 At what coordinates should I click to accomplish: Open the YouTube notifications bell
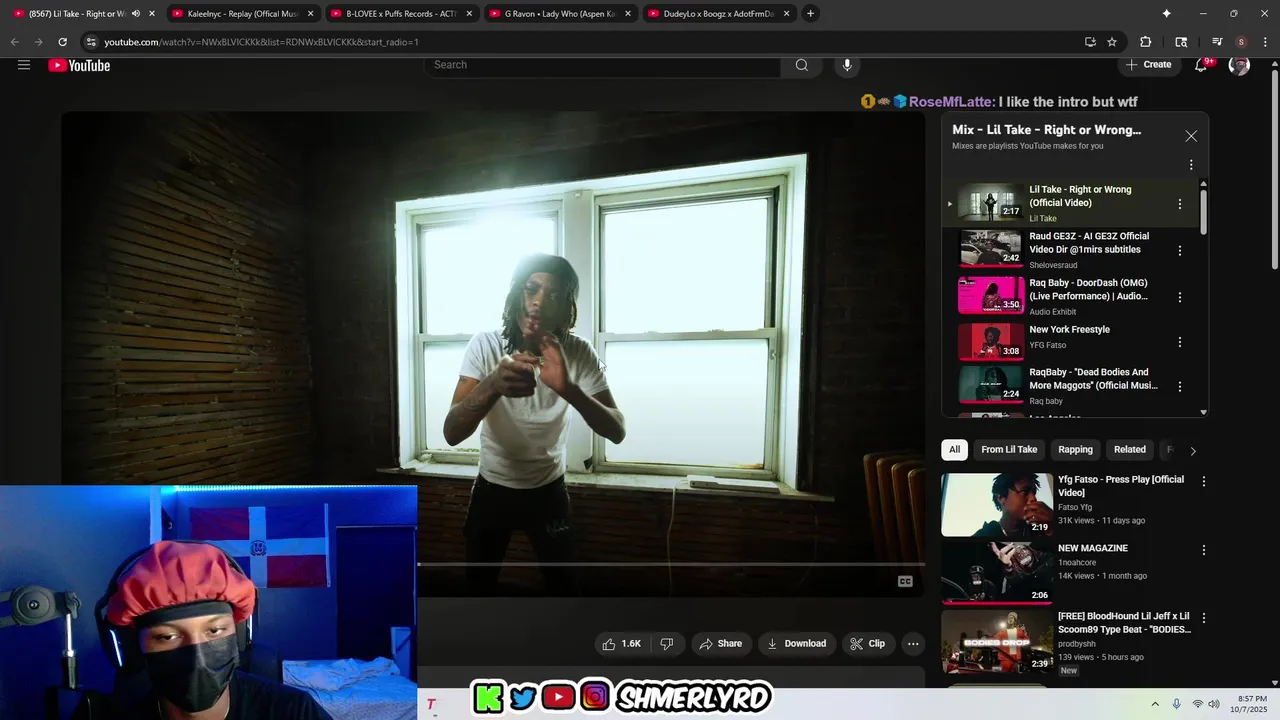point(1202,65)
